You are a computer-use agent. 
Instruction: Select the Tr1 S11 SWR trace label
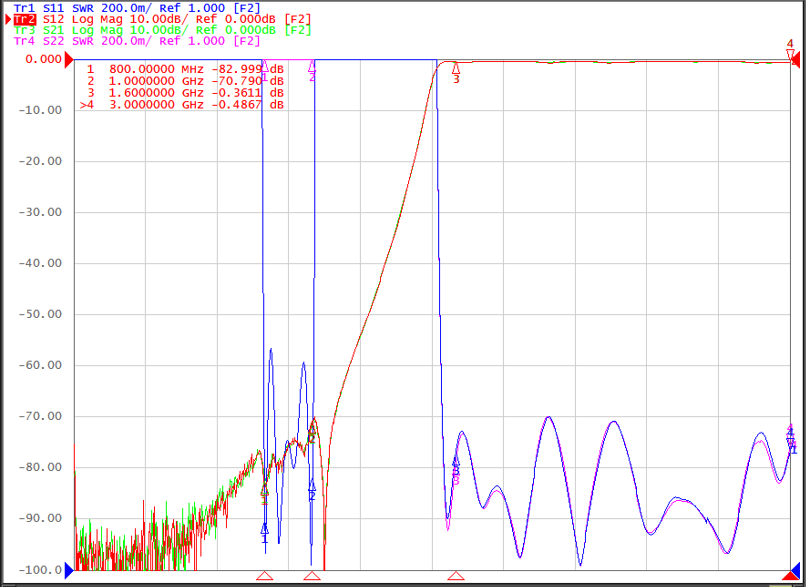point(137,8)
